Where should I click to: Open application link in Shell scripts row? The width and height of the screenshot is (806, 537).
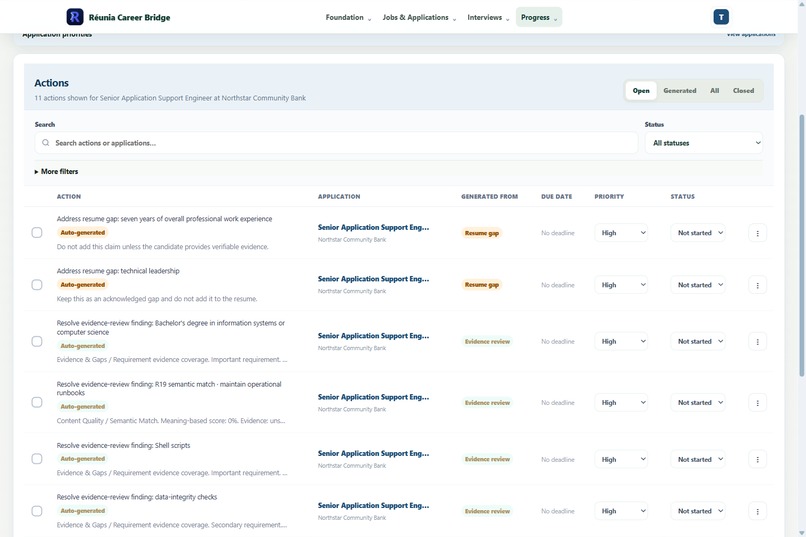click(x=373, y=453)
